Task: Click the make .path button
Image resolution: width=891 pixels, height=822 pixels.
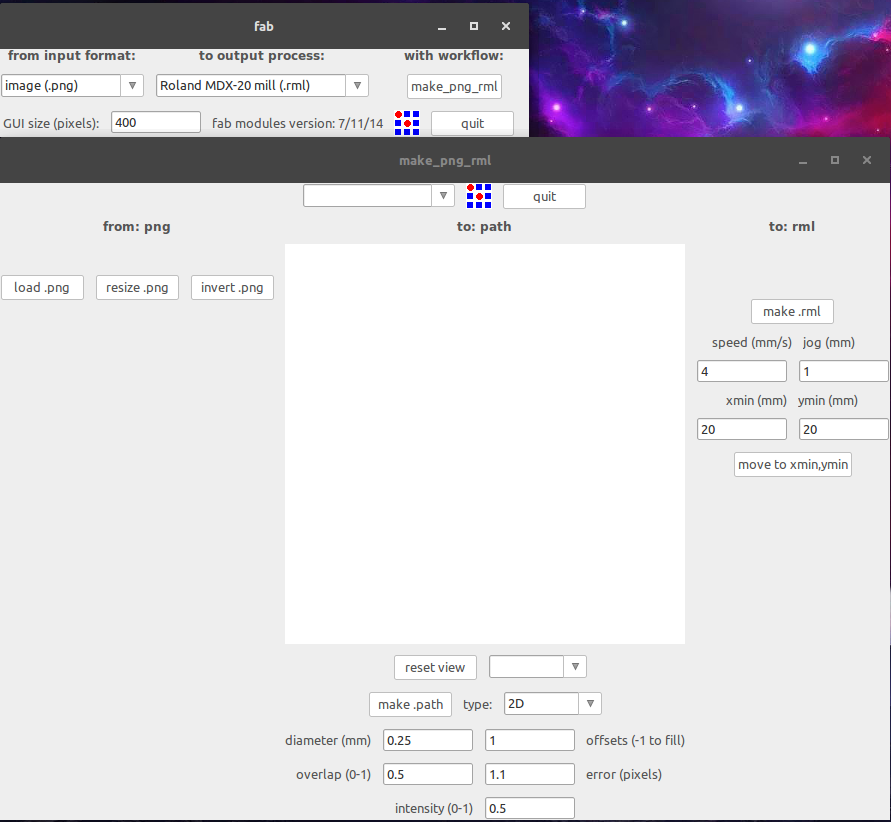Action: pyautogui.click(x=410, y=704)
